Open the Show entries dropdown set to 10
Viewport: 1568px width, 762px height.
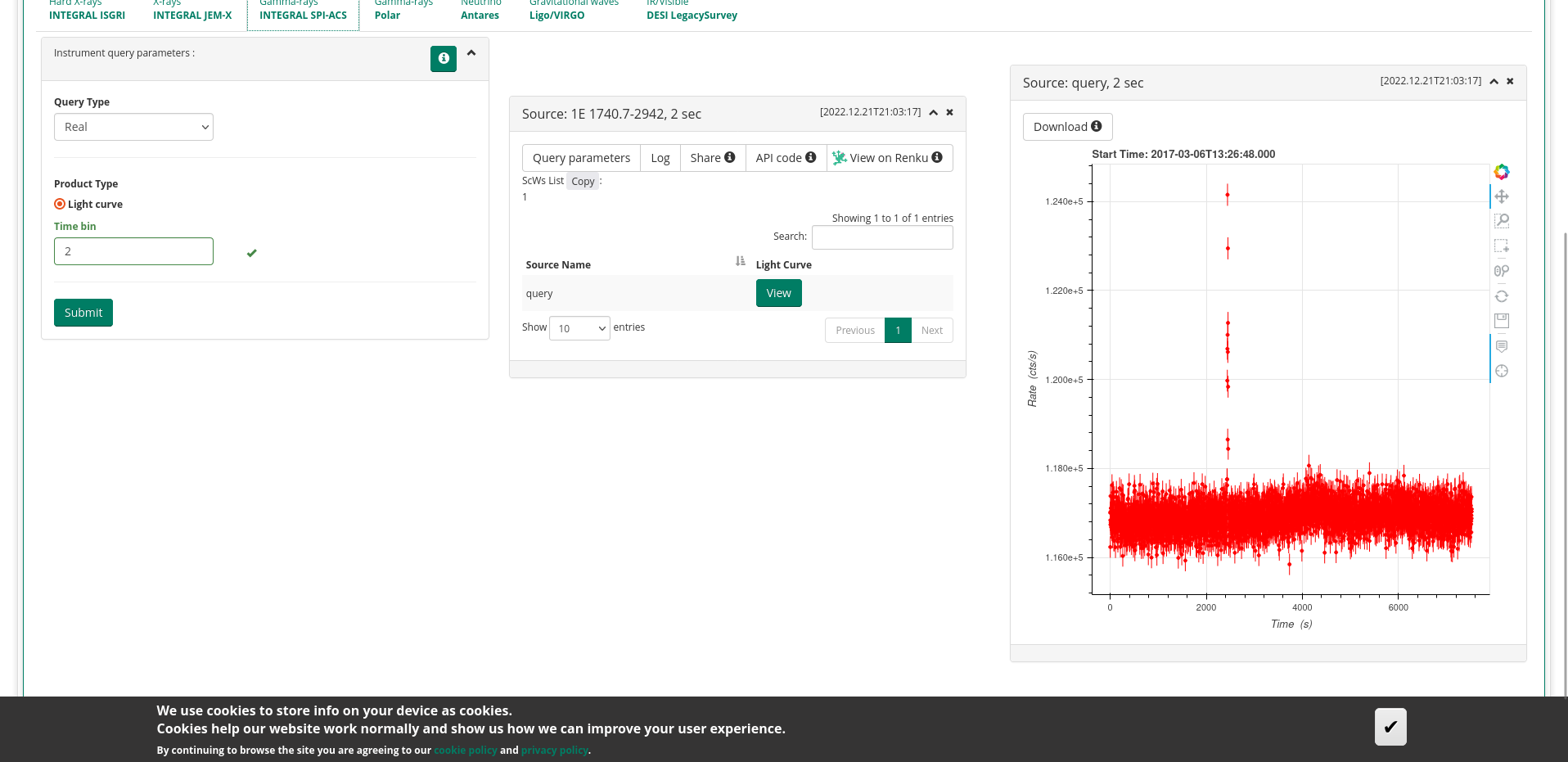579,327
